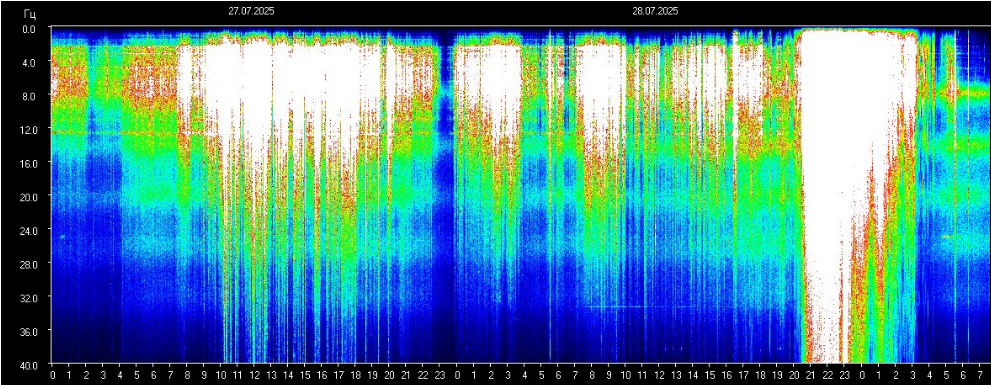This screenshot has height=385, width=991.
Task: Click hour 23 marker of the first day
Action: click(440, 375)
